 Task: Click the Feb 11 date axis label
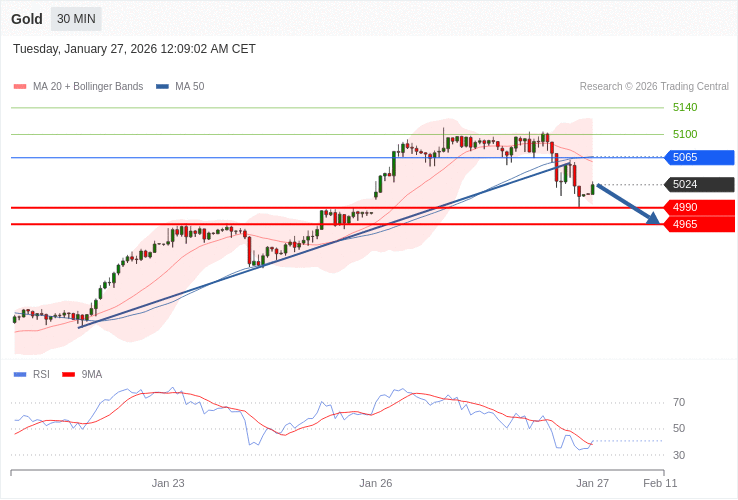(x=660, y=483)
